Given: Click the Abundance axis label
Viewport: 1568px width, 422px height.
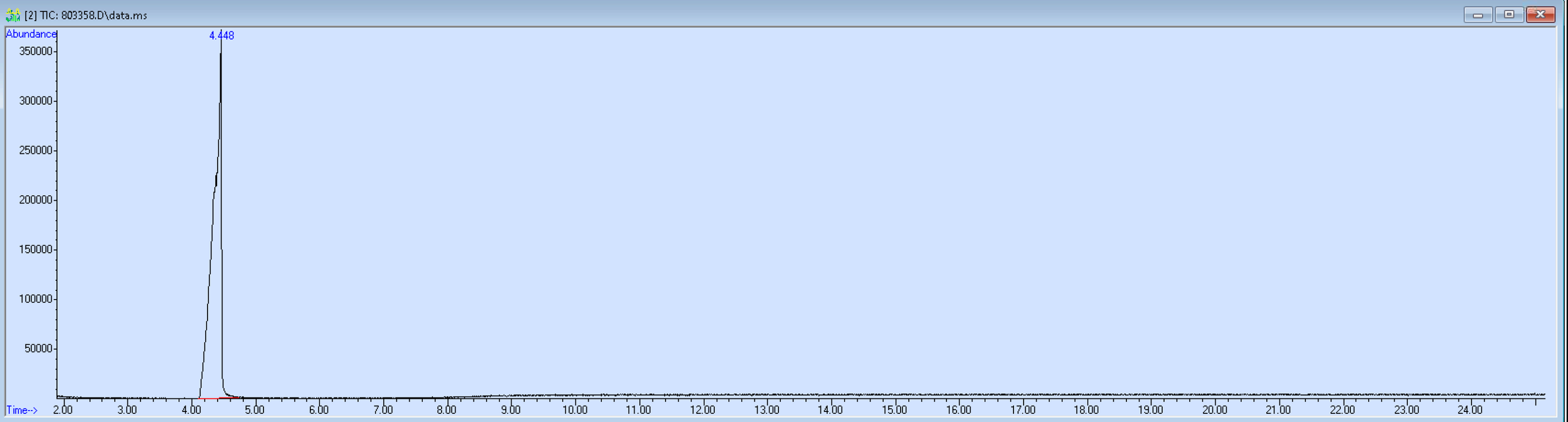Looking at the screenshot, I should pyautogui.click(x=31, y=34).
